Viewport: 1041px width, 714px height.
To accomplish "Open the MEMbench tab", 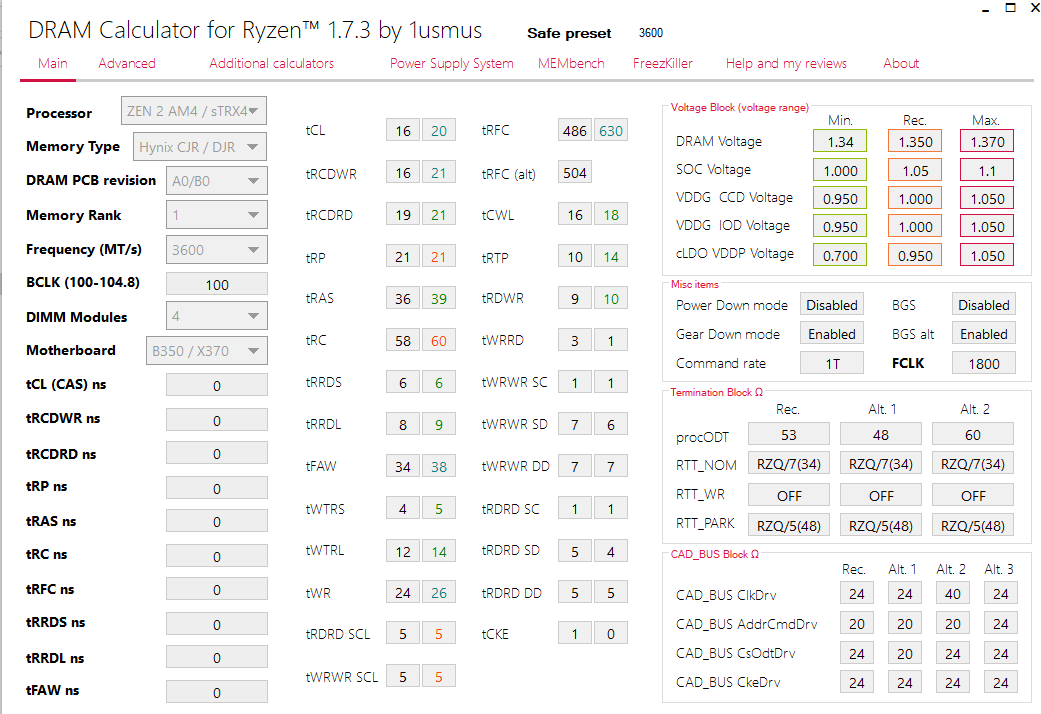I will [571, 64].
